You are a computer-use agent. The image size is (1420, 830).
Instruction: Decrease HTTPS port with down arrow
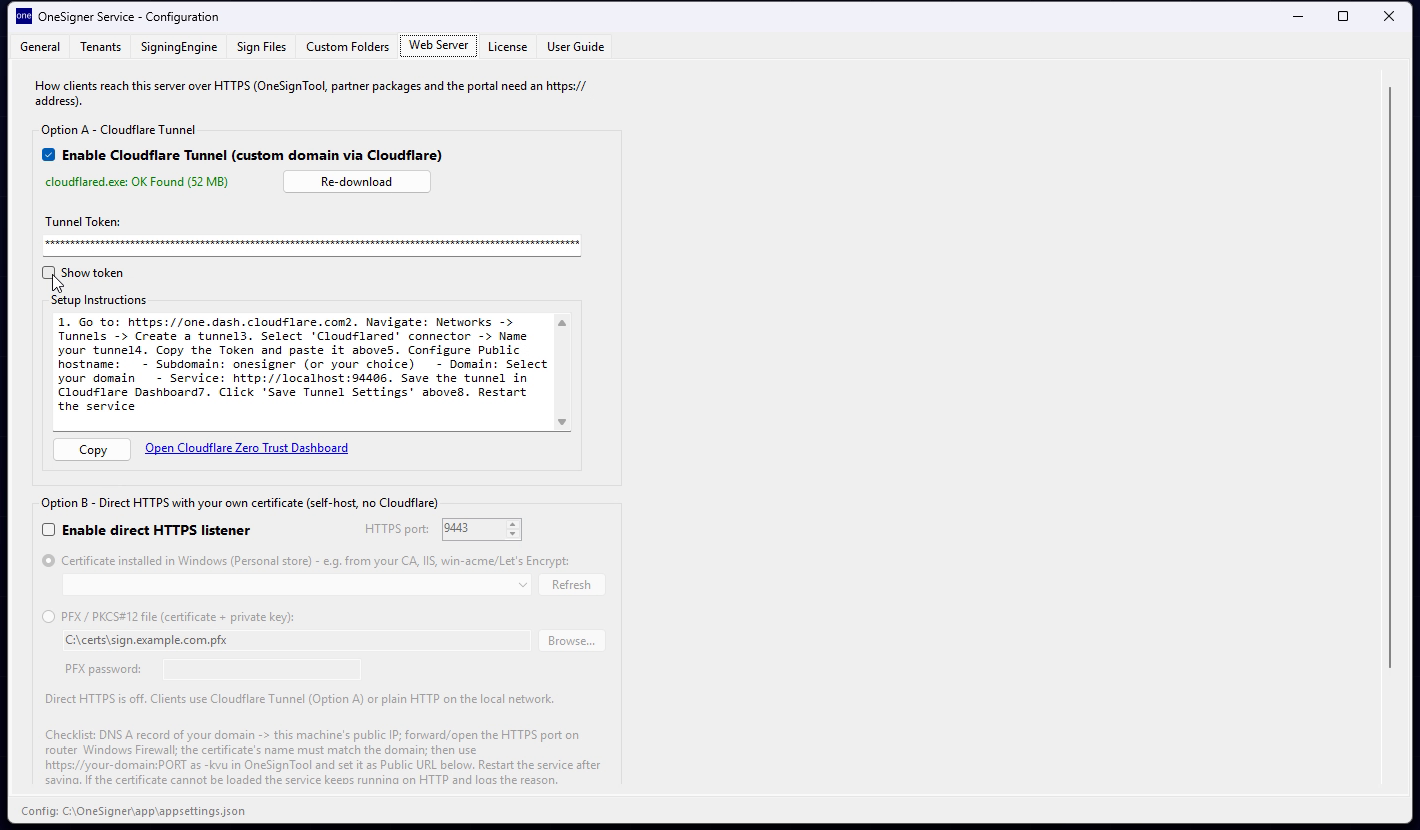[x=513, y=534]
